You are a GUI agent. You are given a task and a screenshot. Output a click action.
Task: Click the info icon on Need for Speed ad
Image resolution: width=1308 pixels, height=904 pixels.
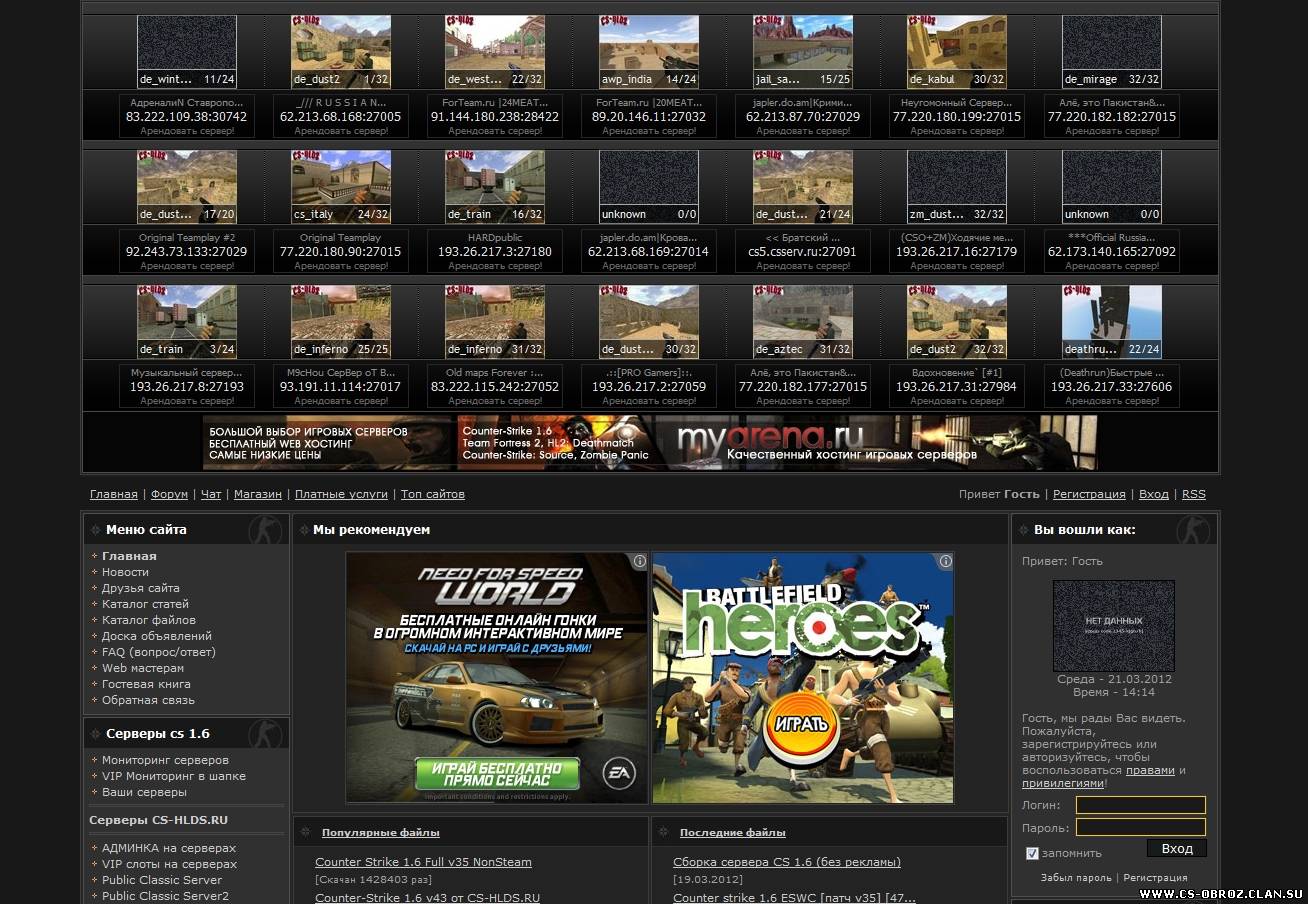(640, 561)
